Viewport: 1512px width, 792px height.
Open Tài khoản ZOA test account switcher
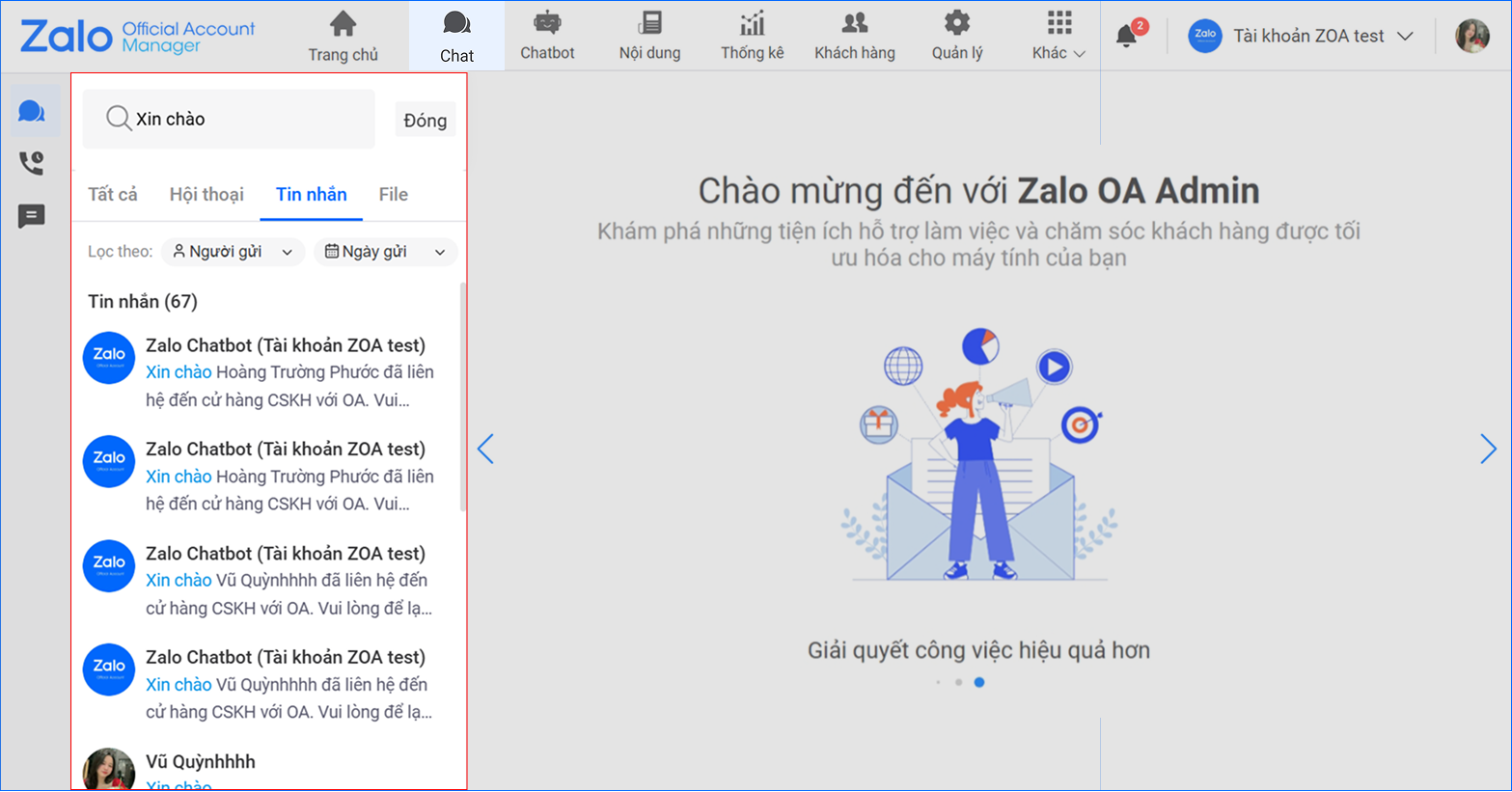[x=1302, y=36]
